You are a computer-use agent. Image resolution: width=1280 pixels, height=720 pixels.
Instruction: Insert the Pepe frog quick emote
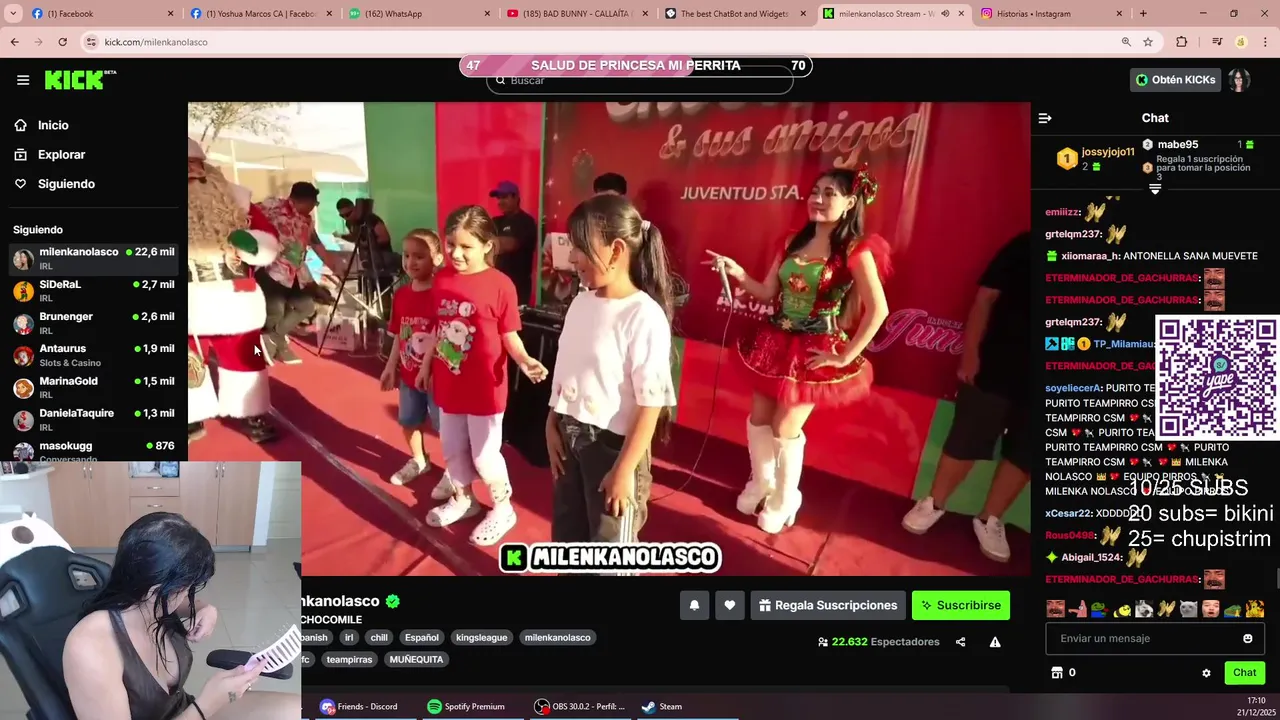[x=1099, y=608]
